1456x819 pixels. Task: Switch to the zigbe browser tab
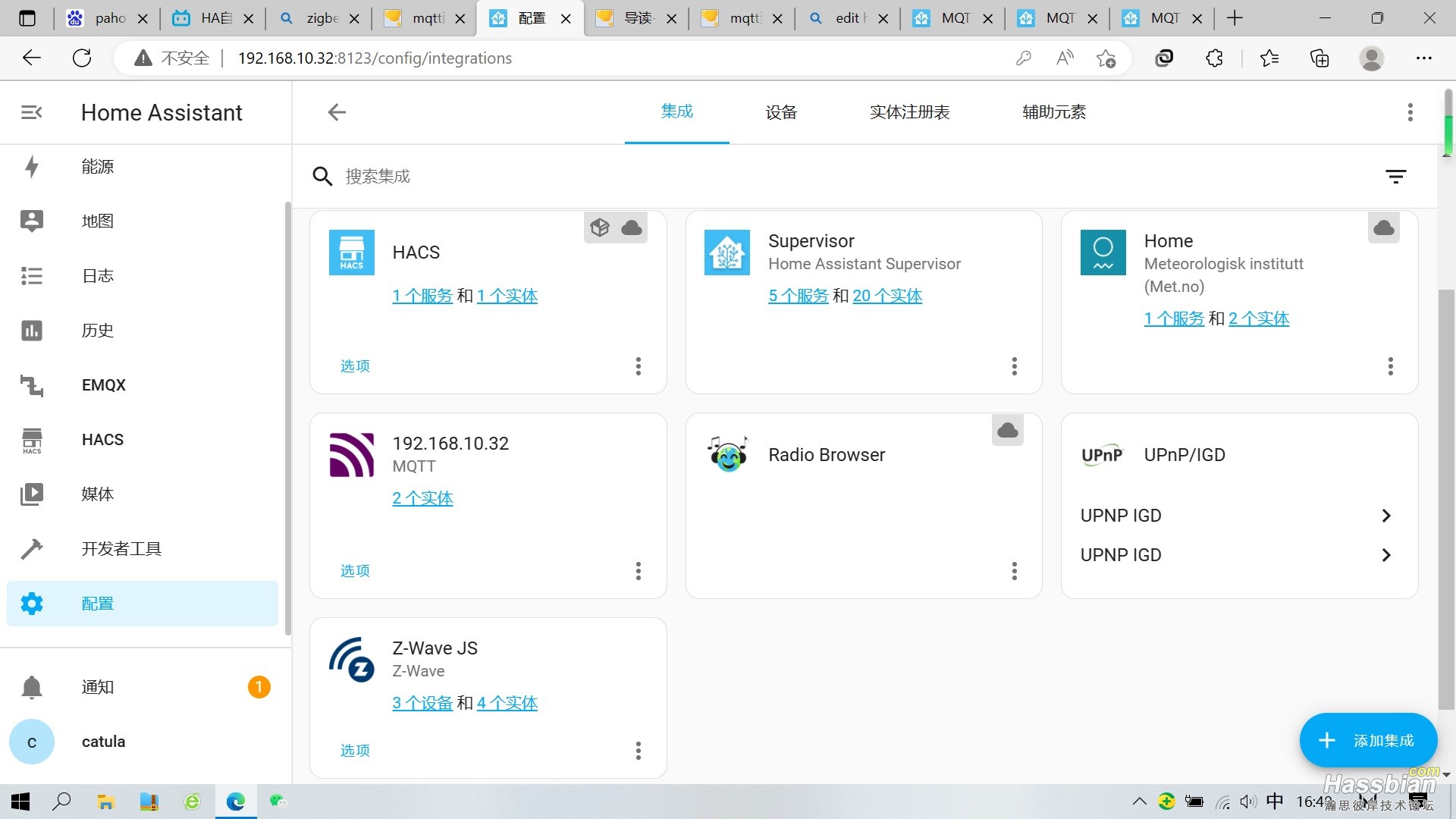pyautogui.click(x=318, y=18)
